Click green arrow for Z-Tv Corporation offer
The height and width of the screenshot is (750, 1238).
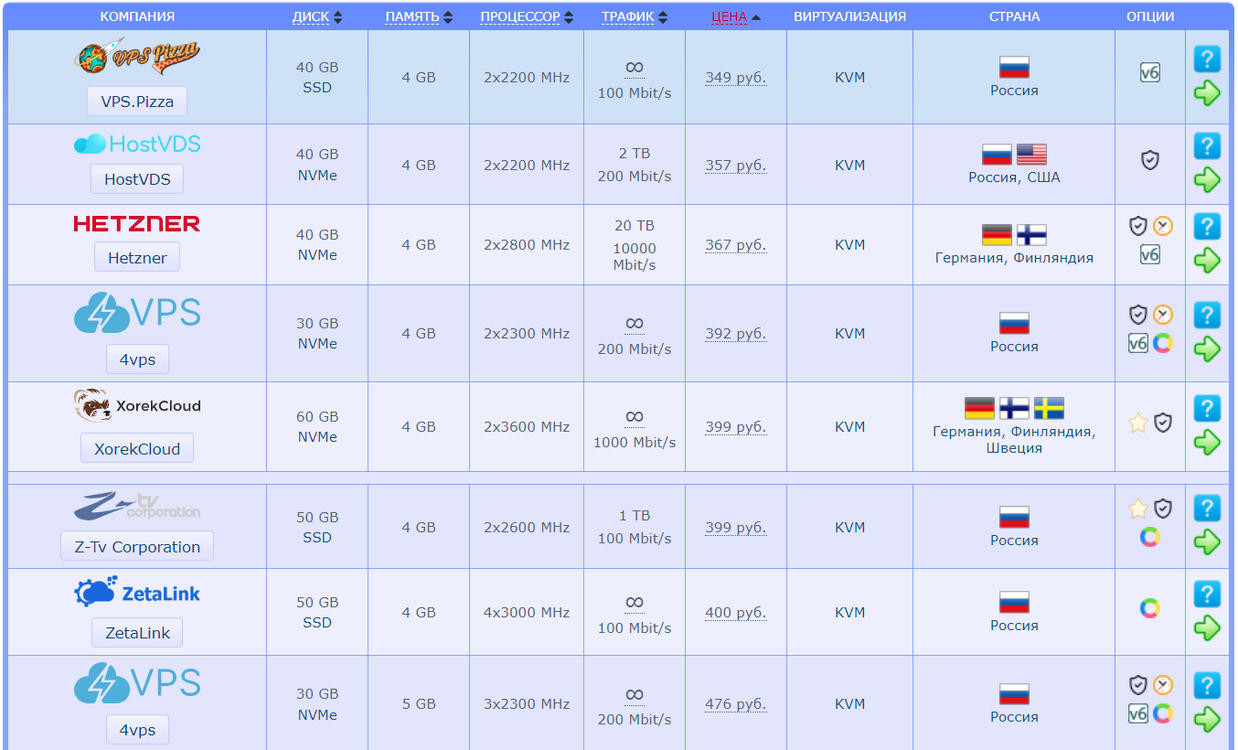(x=1207, y=542)
